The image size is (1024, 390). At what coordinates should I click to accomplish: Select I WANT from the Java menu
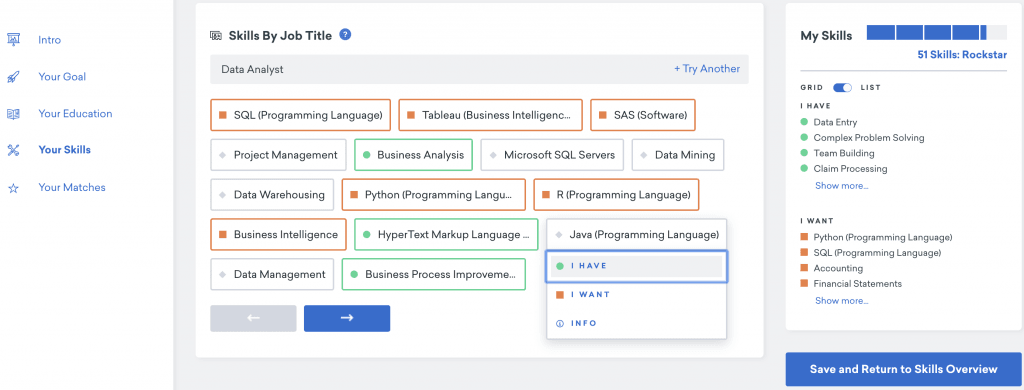(x=637, y=295)
